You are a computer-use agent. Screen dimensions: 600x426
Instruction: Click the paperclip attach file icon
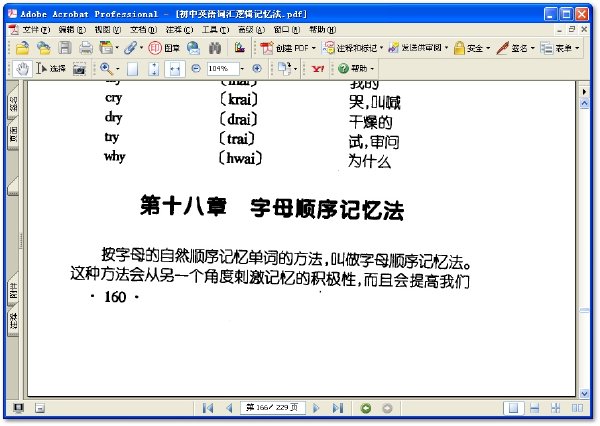[x=130, y=48]
